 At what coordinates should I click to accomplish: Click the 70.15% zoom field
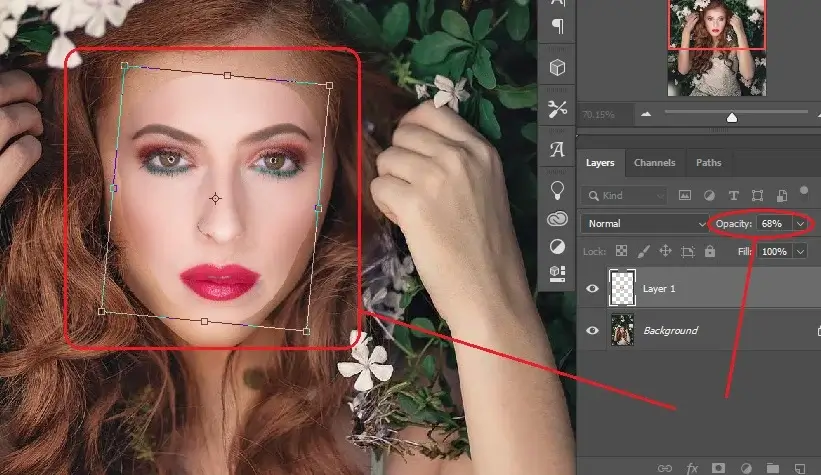604,114
